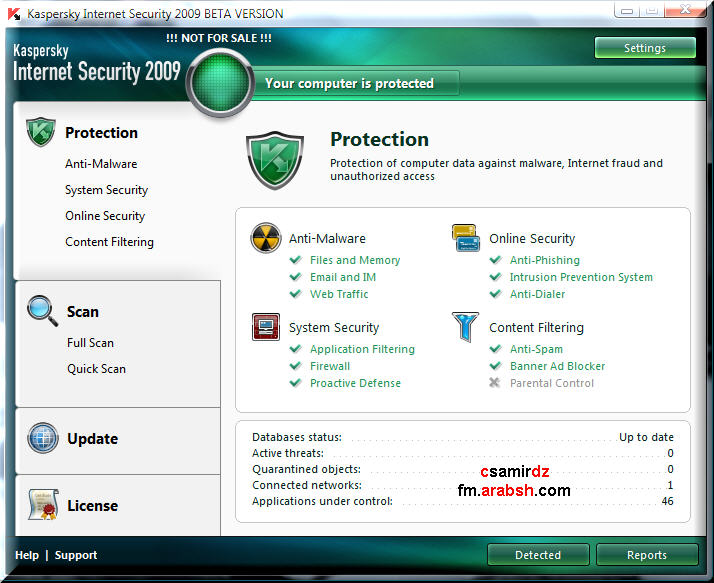
Task: Click the Online Security heading in main panel
Action: [532, 238]
